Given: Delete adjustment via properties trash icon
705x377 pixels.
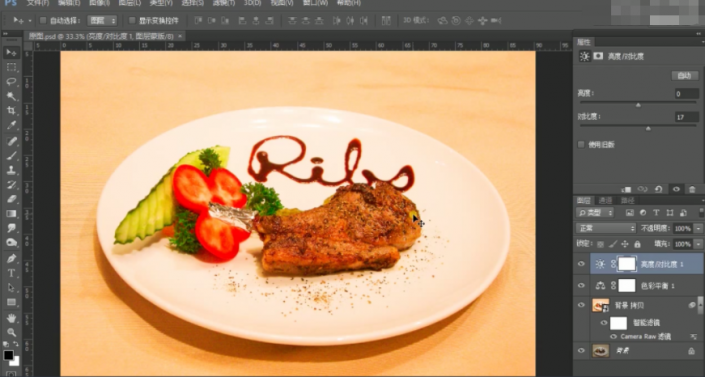Looking at the screenshot, I should click(692, 189).
